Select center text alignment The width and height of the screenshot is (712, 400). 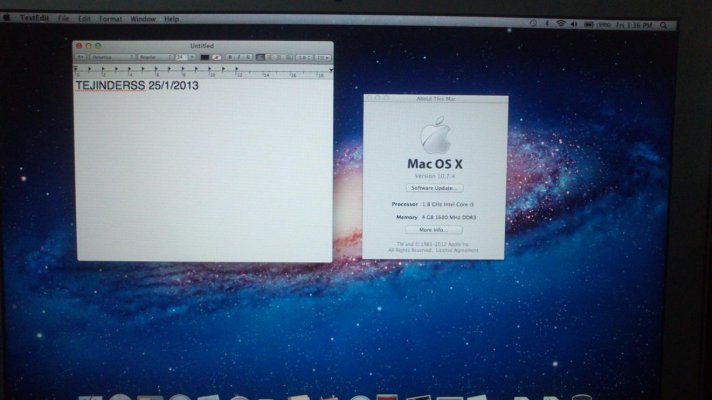[x=270, y=57]
